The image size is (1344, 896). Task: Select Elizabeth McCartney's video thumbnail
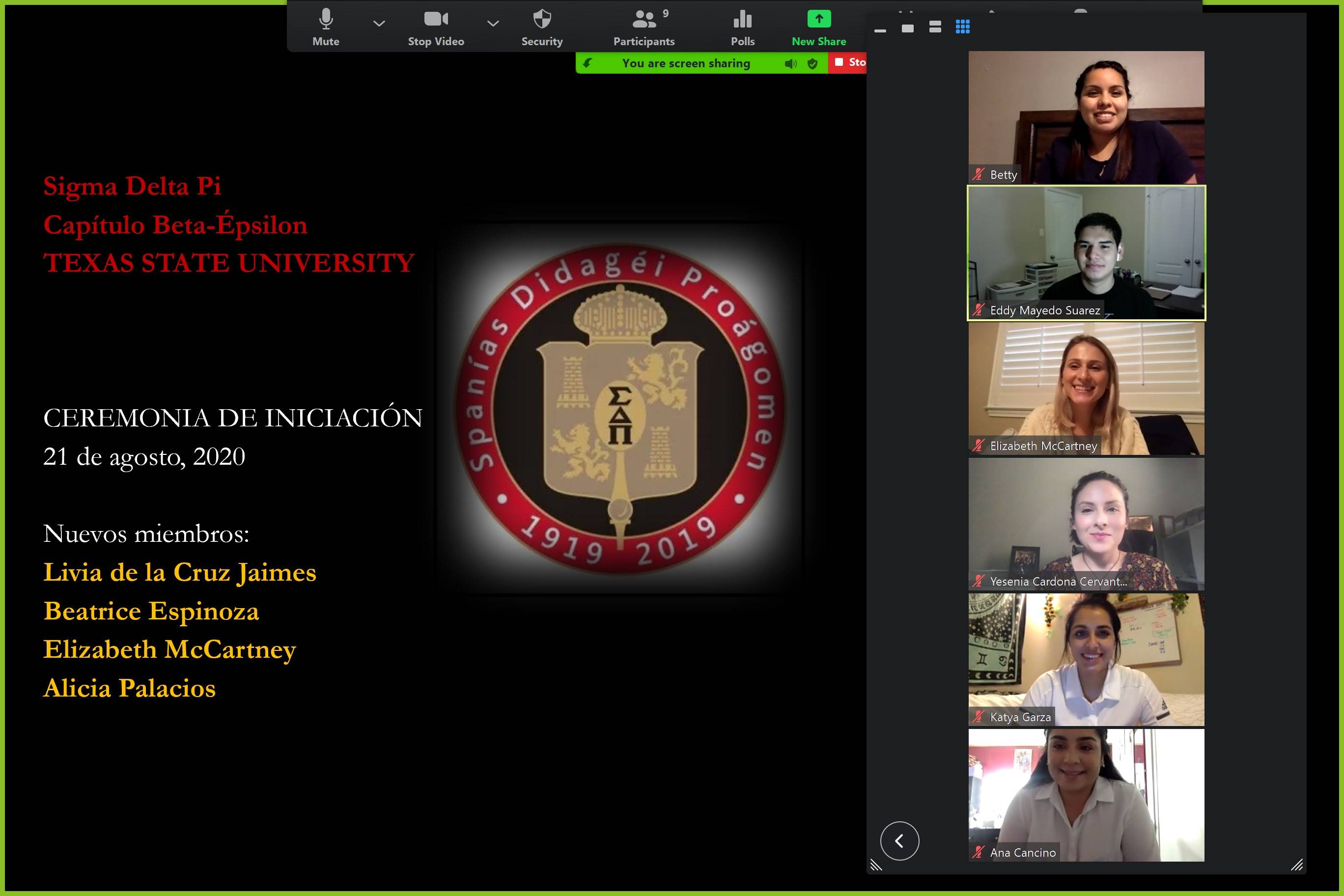tap(1086, 389)
